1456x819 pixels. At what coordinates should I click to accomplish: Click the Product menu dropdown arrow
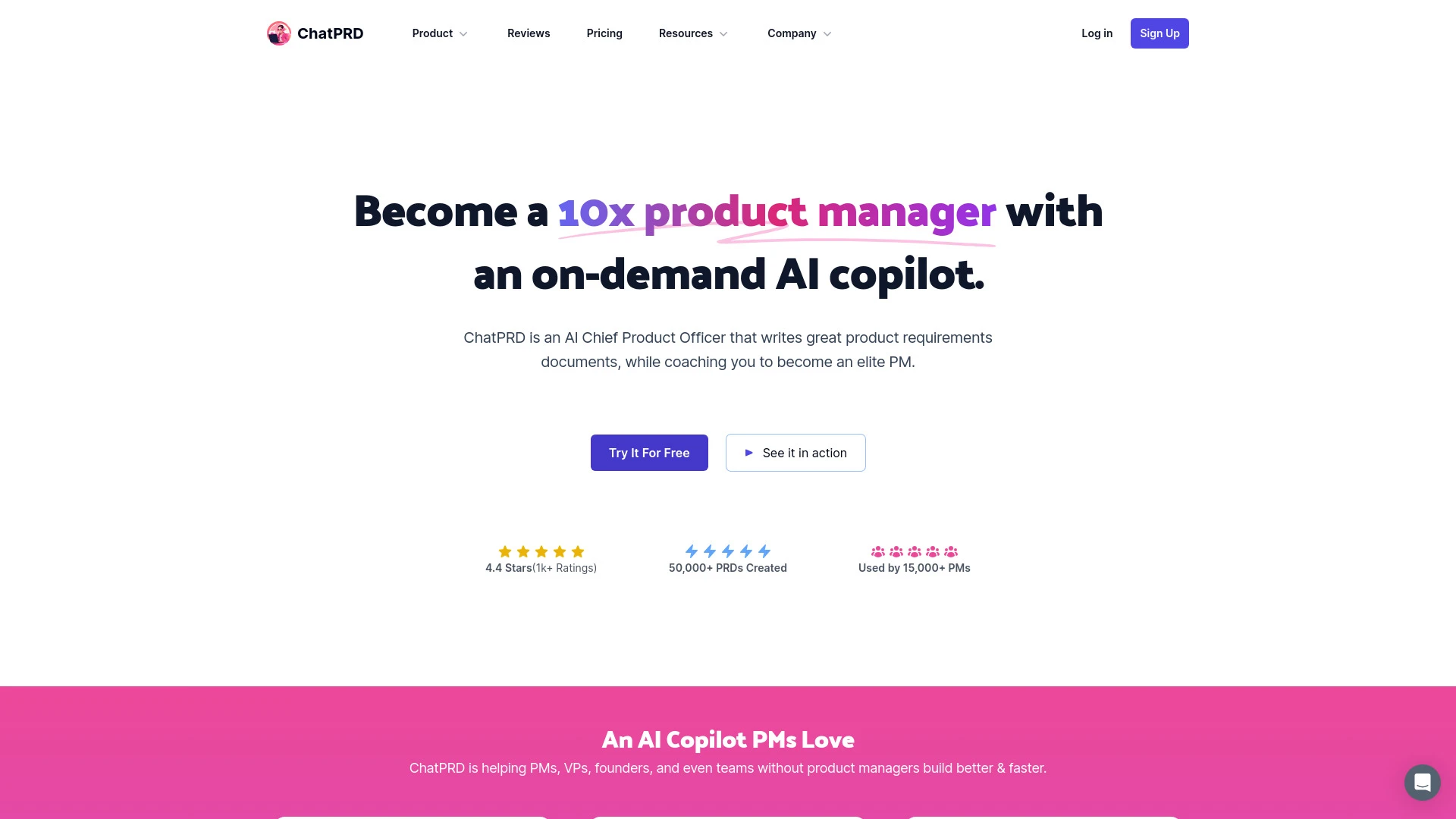[463, 34]
